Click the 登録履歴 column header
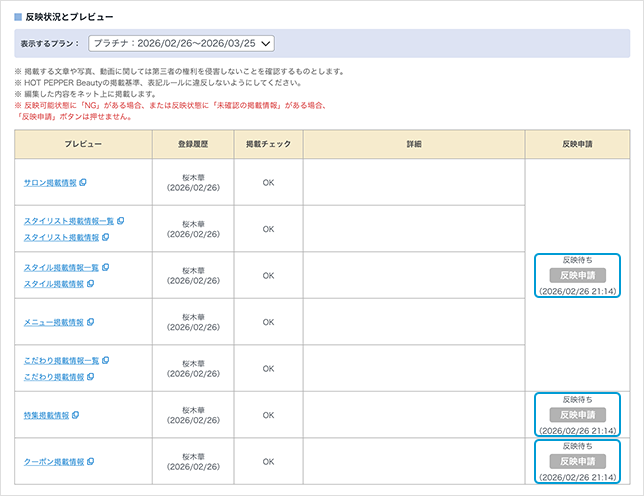The width and height of the screenshot is (644, 496). tap(193, 144)
